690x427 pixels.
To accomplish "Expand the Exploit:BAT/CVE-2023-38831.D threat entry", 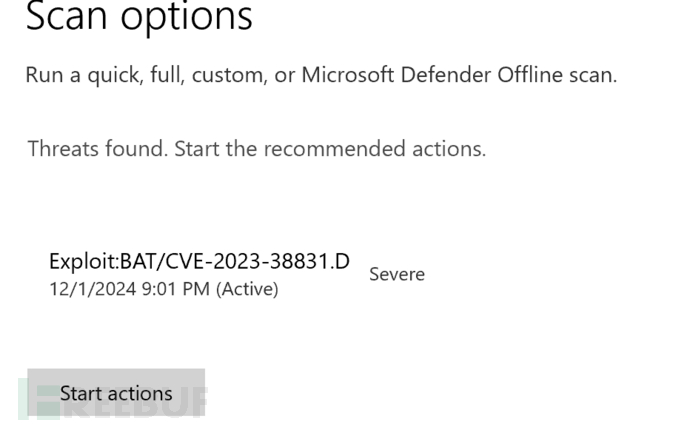I will click(199, 262).
